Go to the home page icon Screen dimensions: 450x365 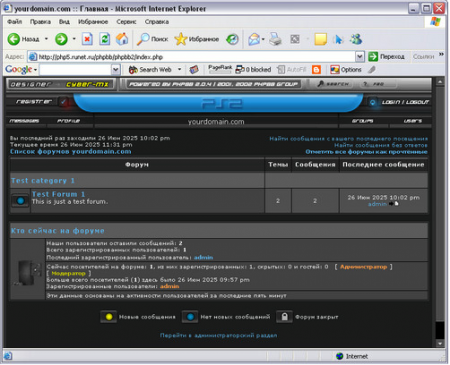(x=122, y=39)
